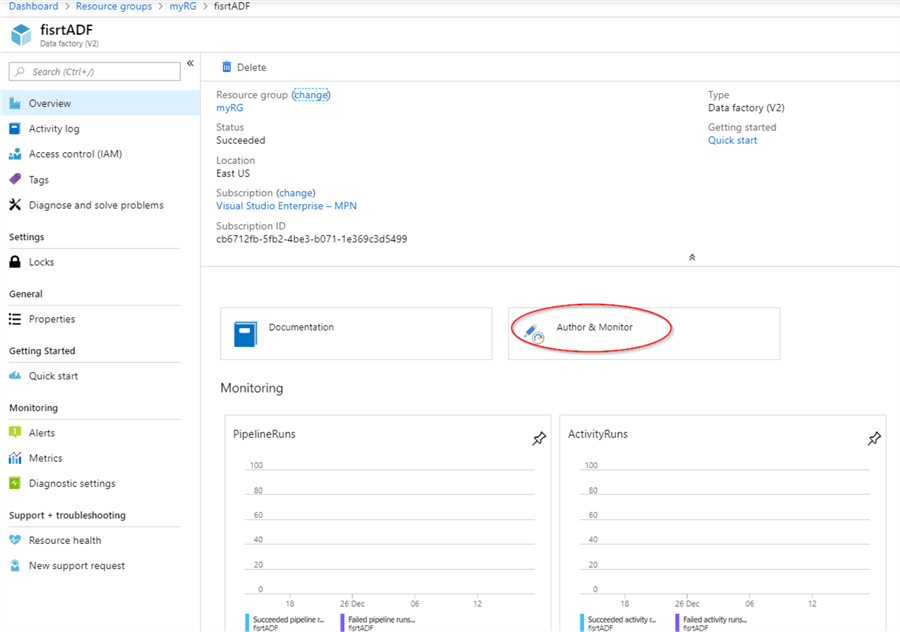Viewport: 900px width, 632px height.
Task: Go to myRG breadcrumb link
Action: coord(183,6)
